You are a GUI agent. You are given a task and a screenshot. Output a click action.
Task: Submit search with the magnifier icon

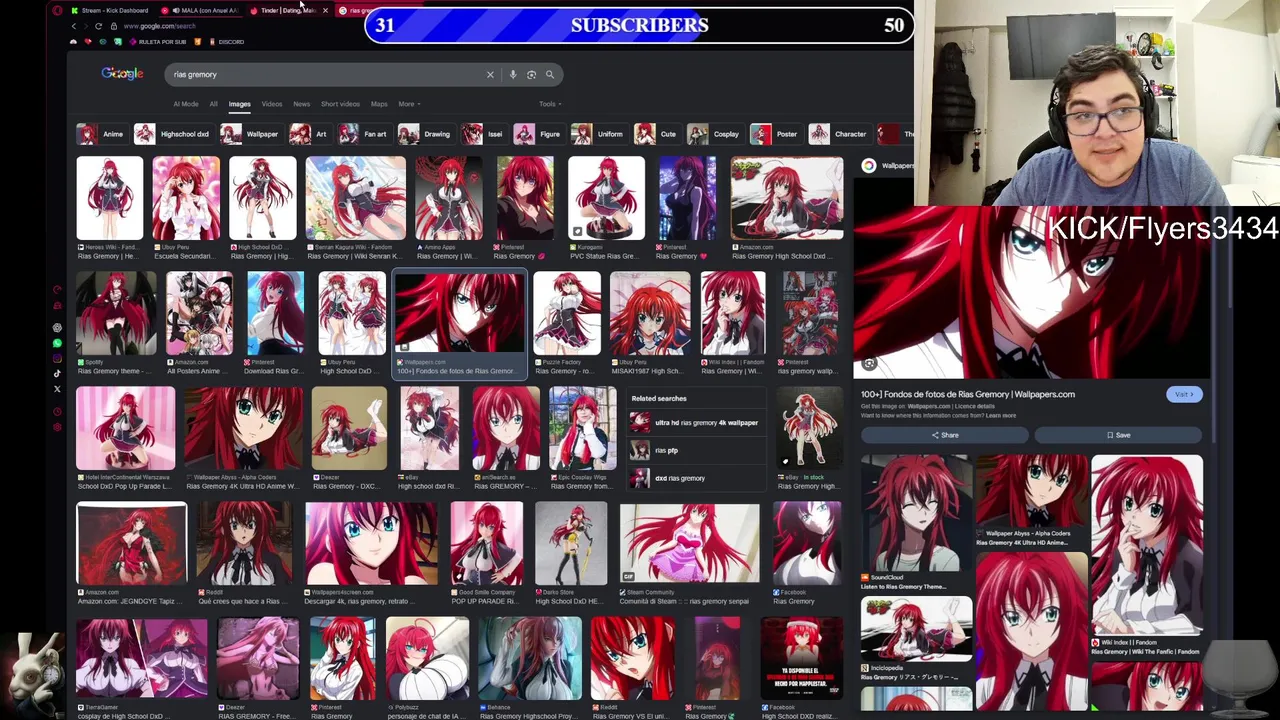pyautogui.click(x=549, y=74)
